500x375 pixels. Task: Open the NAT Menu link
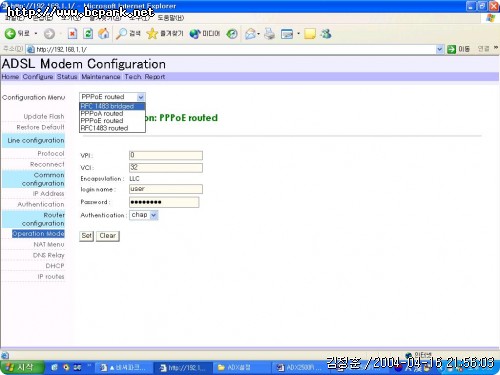pyautogui.click(x=49, y=244)
